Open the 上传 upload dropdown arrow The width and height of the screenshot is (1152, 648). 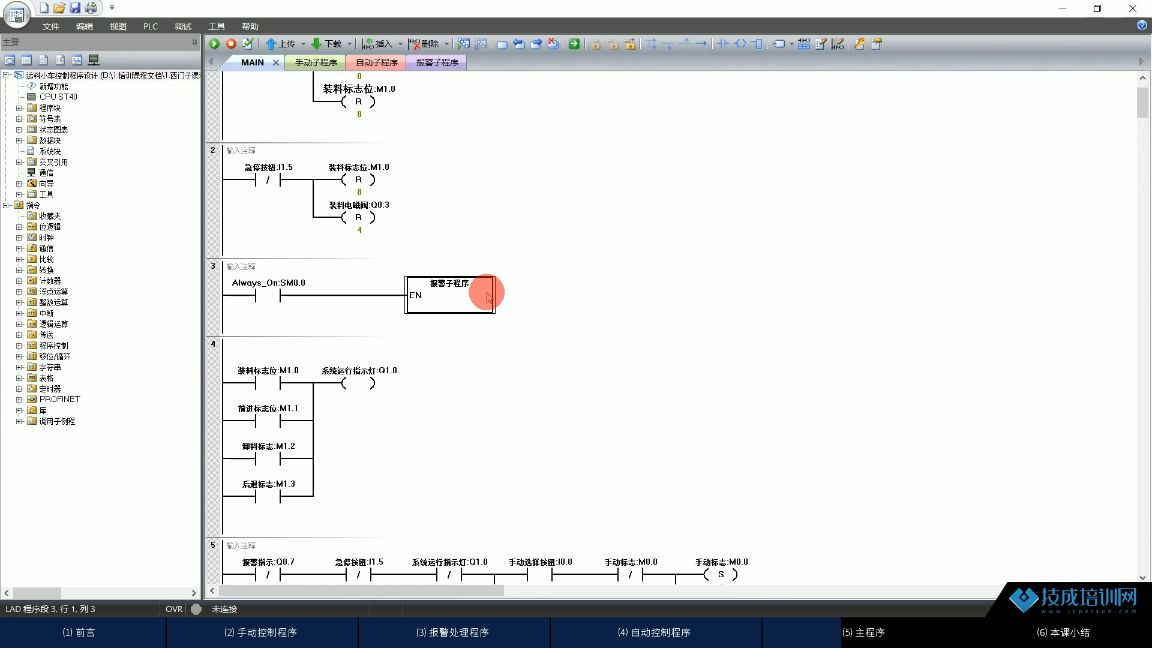point(303,44)
